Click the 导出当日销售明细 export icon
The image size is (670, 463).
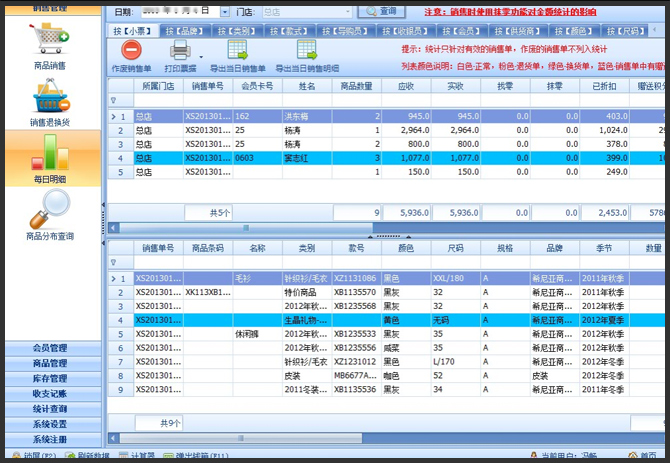[307, 50]
